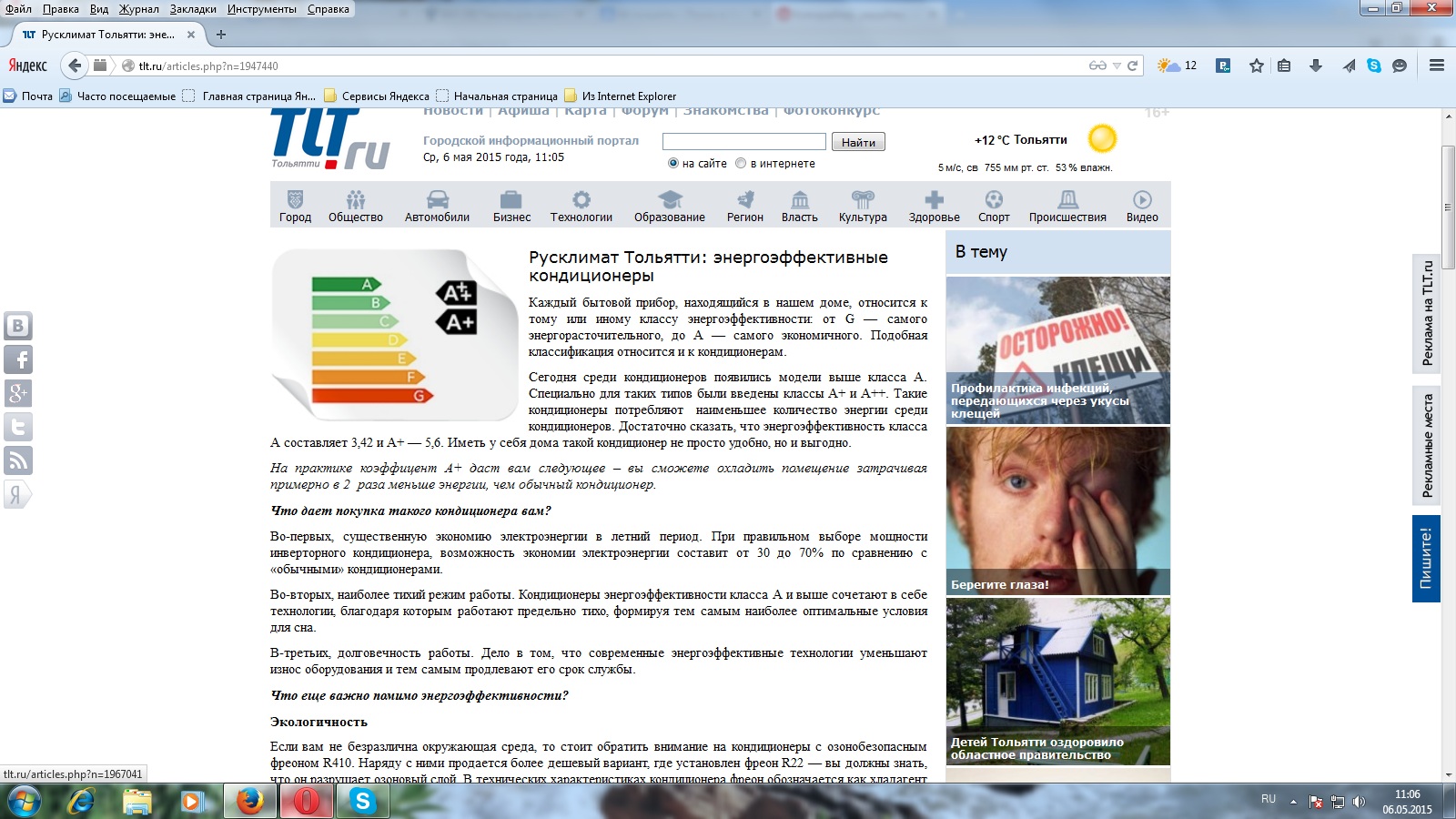Open the Закладки menu
Screen dimensions: 1456x819
pyautogui.click(x=193, y=9)
